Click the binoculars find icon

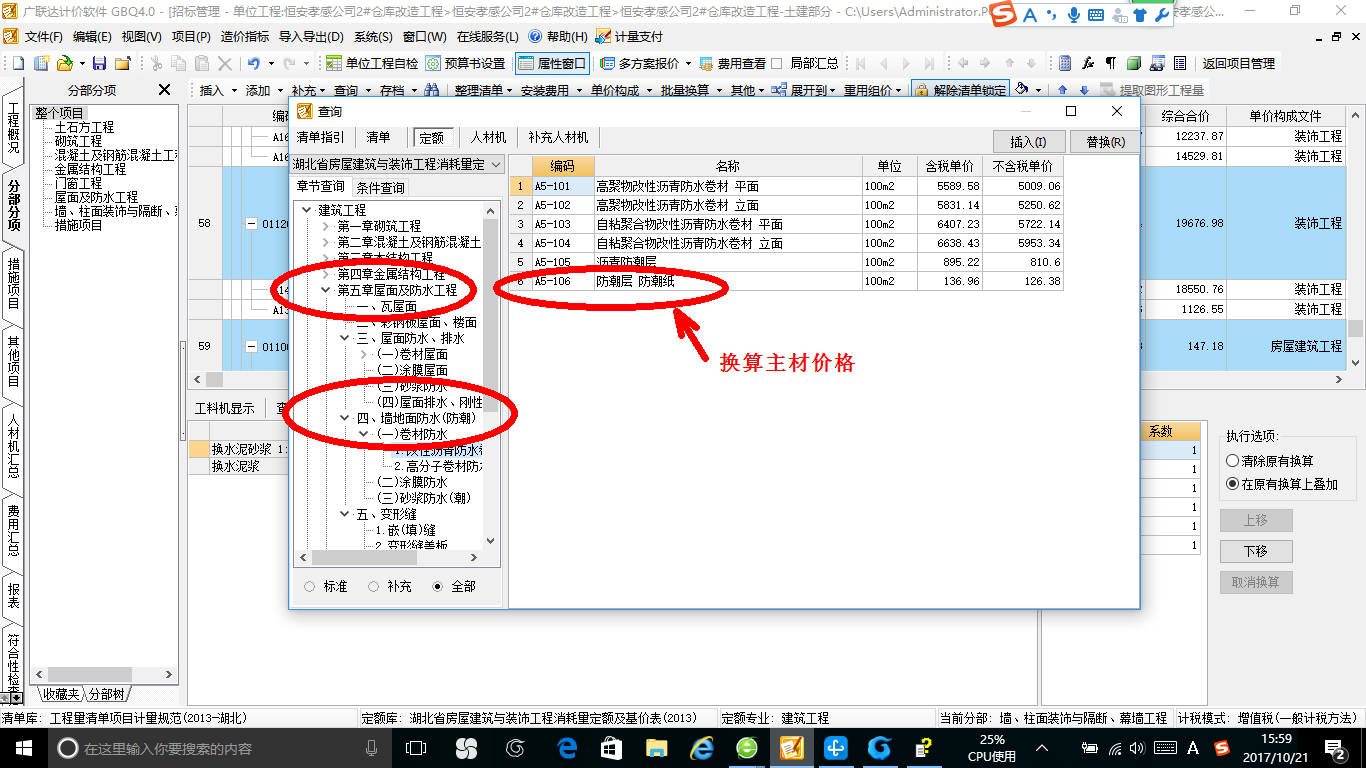(432, 90)
